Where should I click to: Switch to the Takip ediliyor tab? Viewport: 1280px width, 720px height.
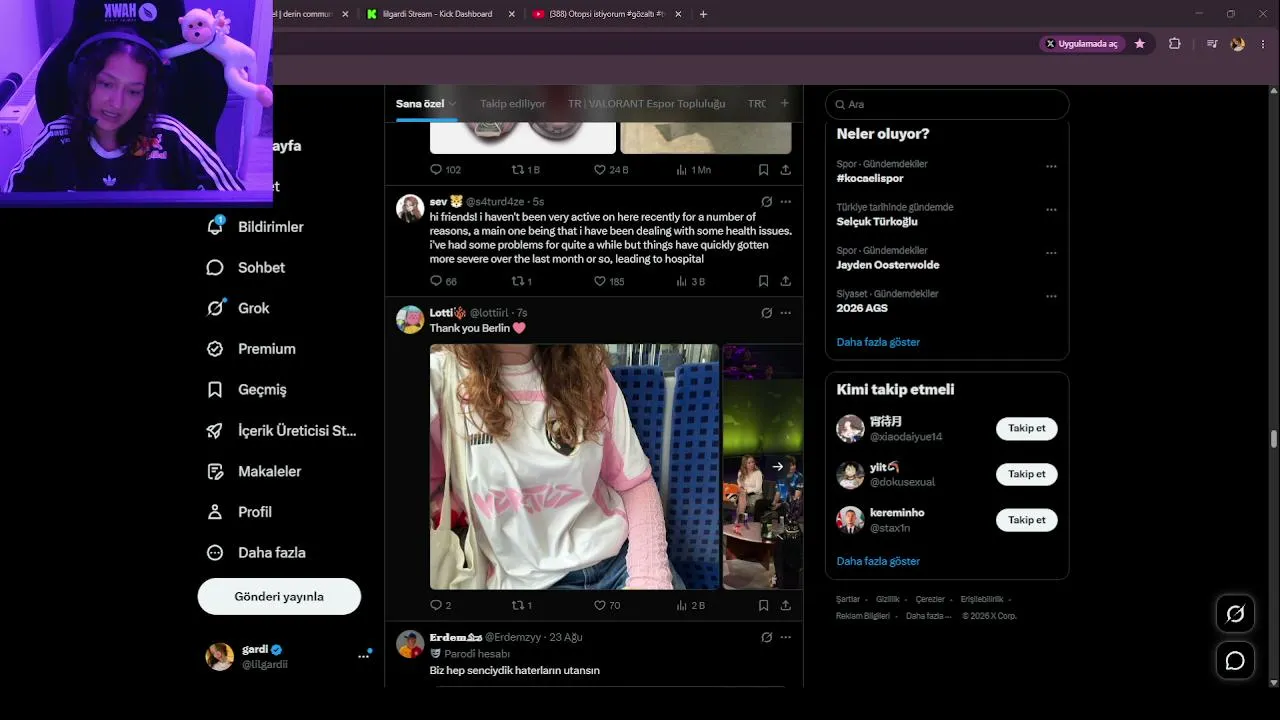pos(513,104)
